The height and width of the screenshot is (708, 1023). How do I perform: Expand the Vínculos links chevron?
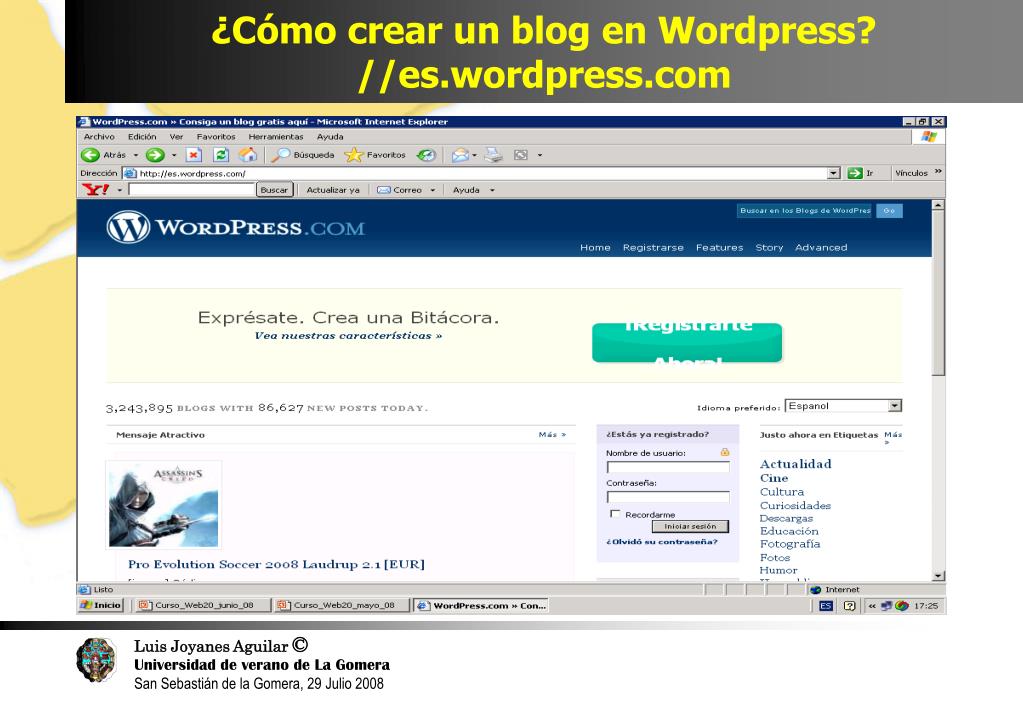coord(938,172)
